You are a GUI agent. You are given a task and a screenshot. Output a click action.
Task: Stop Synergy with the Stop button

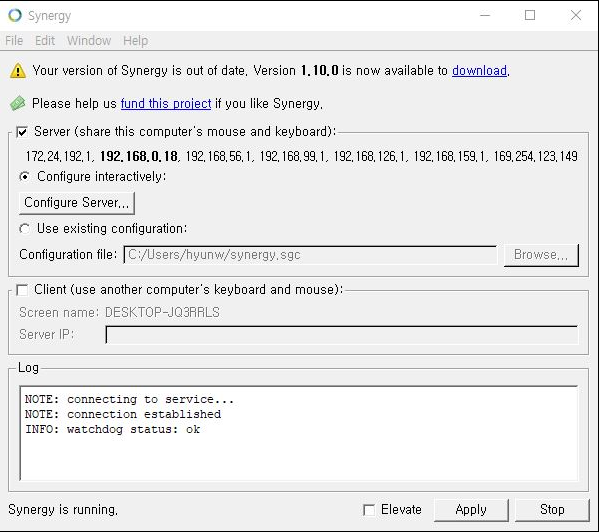tap(552, 510)
